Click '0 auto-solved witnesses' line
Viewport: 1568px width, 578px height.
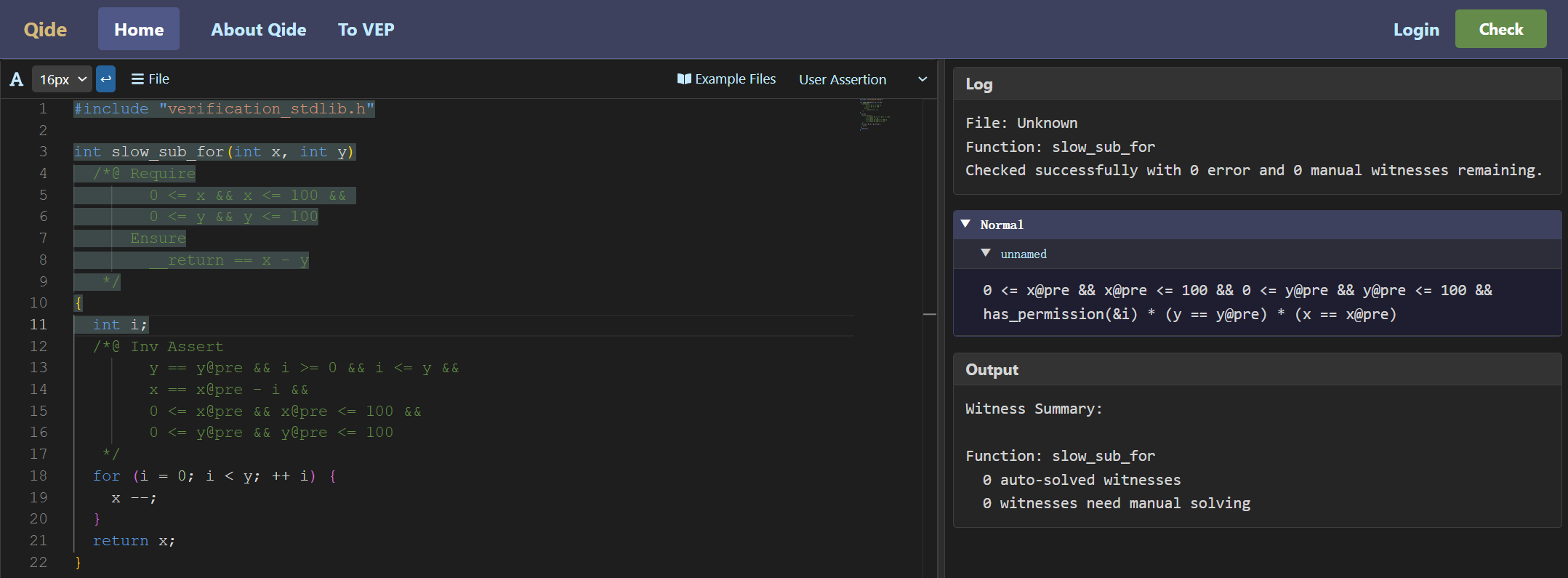click(1082, 480)
